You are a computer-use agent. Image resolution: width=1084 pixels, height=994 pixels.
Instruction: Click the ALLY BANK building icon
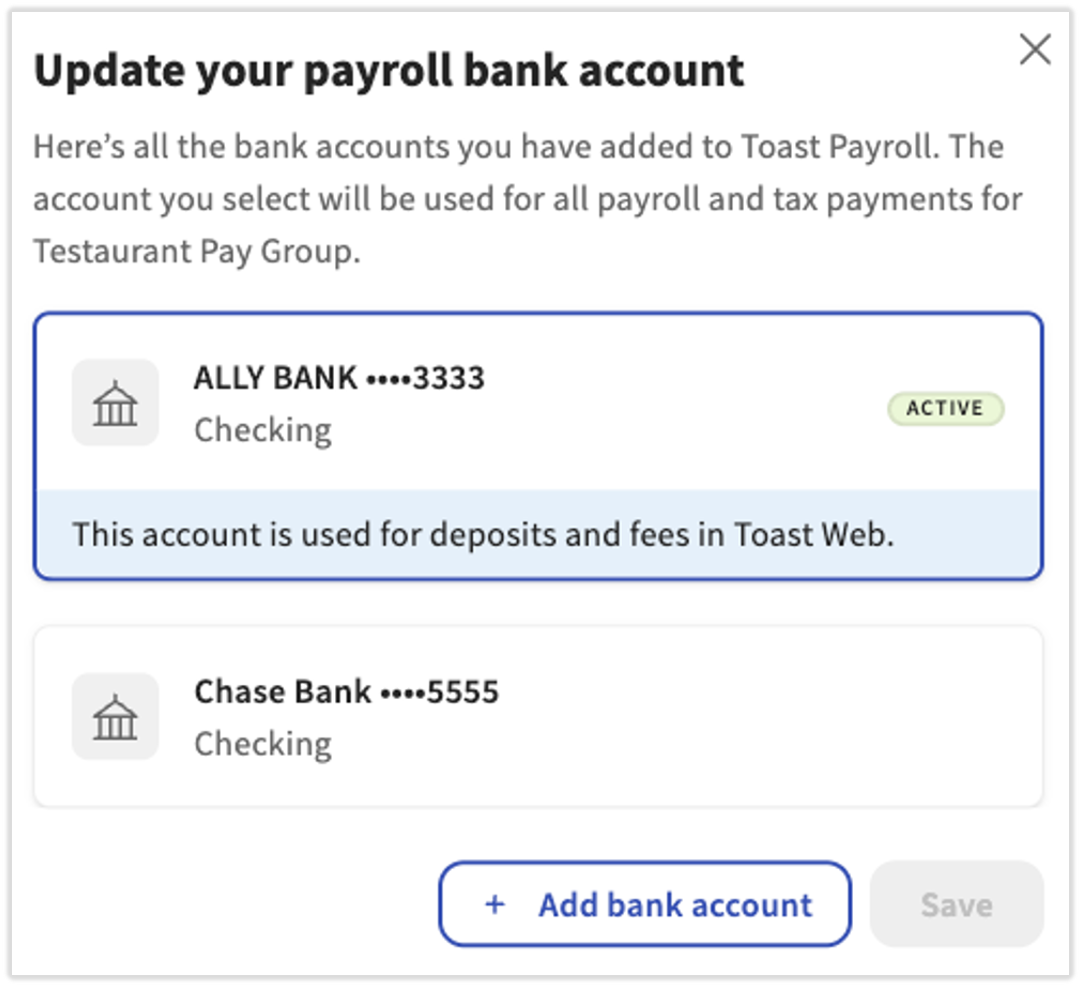[115, 402]
